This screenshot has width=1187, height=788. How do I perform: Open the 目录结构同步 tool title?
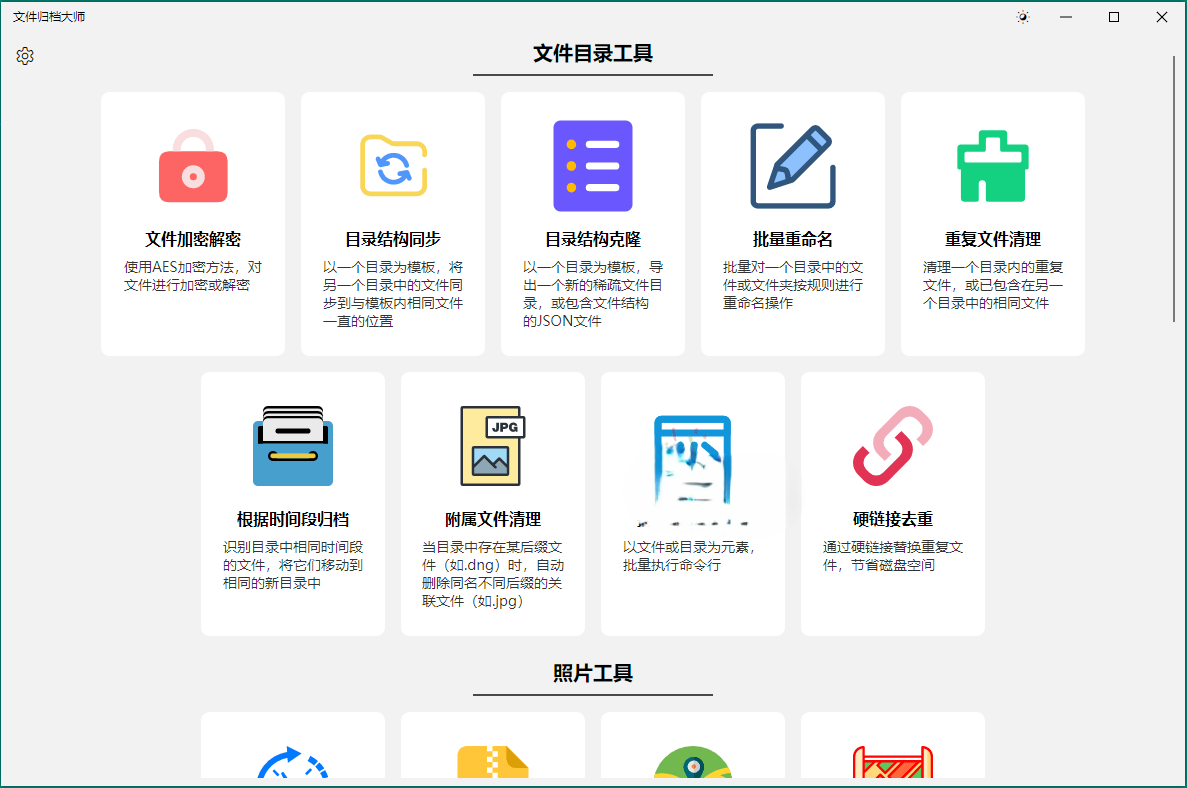(x=393, y=239)
